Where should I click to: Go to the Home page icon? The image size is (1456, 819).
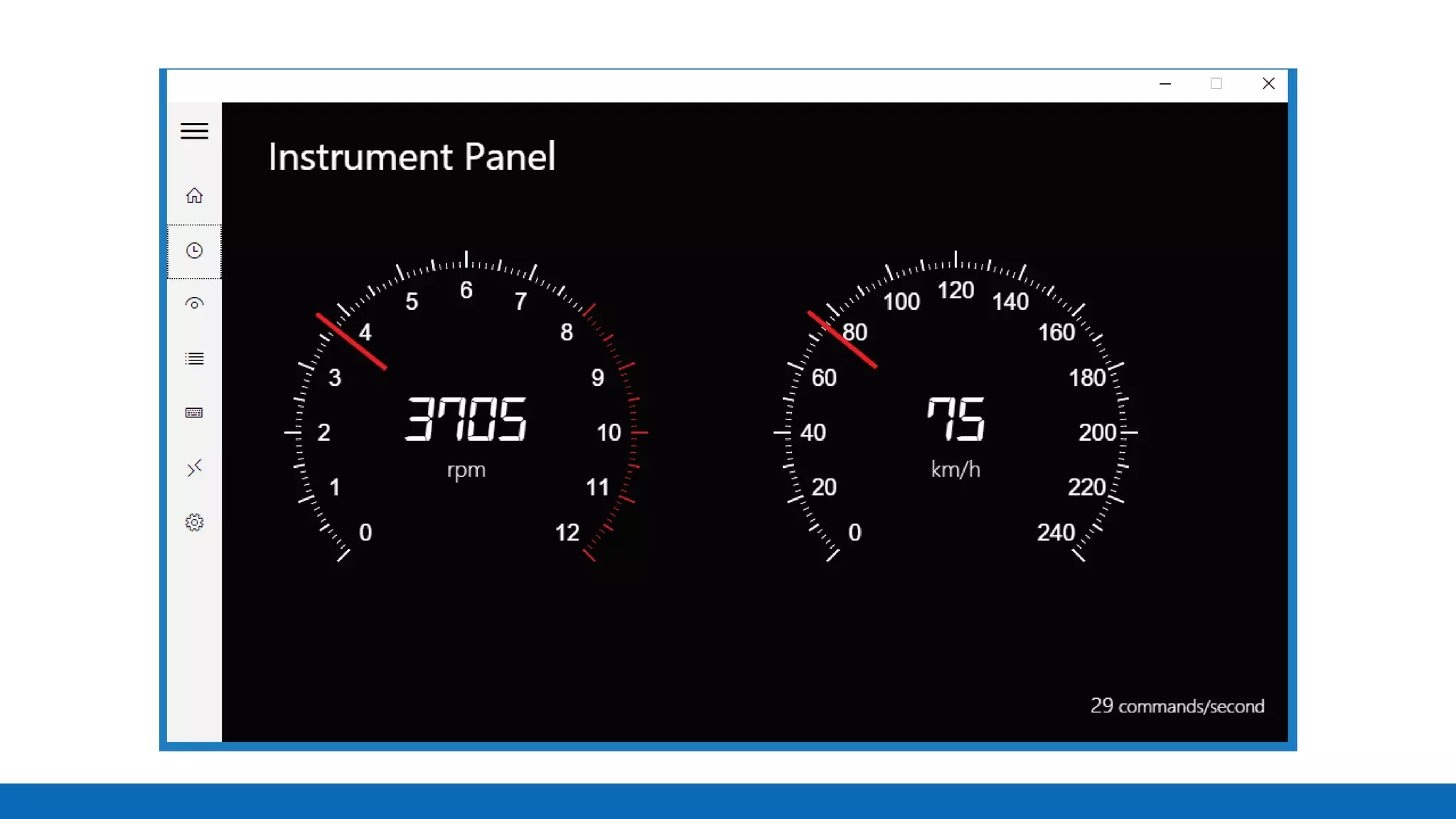click(194, 196)
